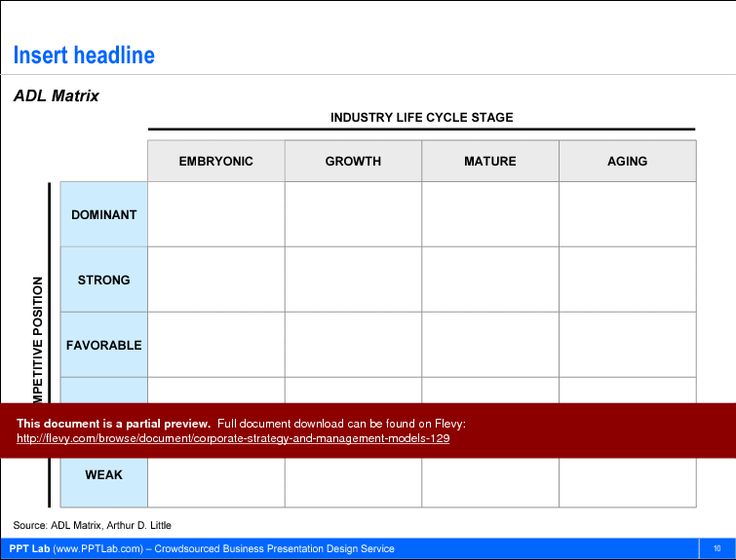Select the Dominant–Aging matrix cell
The width and height of the screenshot is (736, 560).
(x=628, y=214)
